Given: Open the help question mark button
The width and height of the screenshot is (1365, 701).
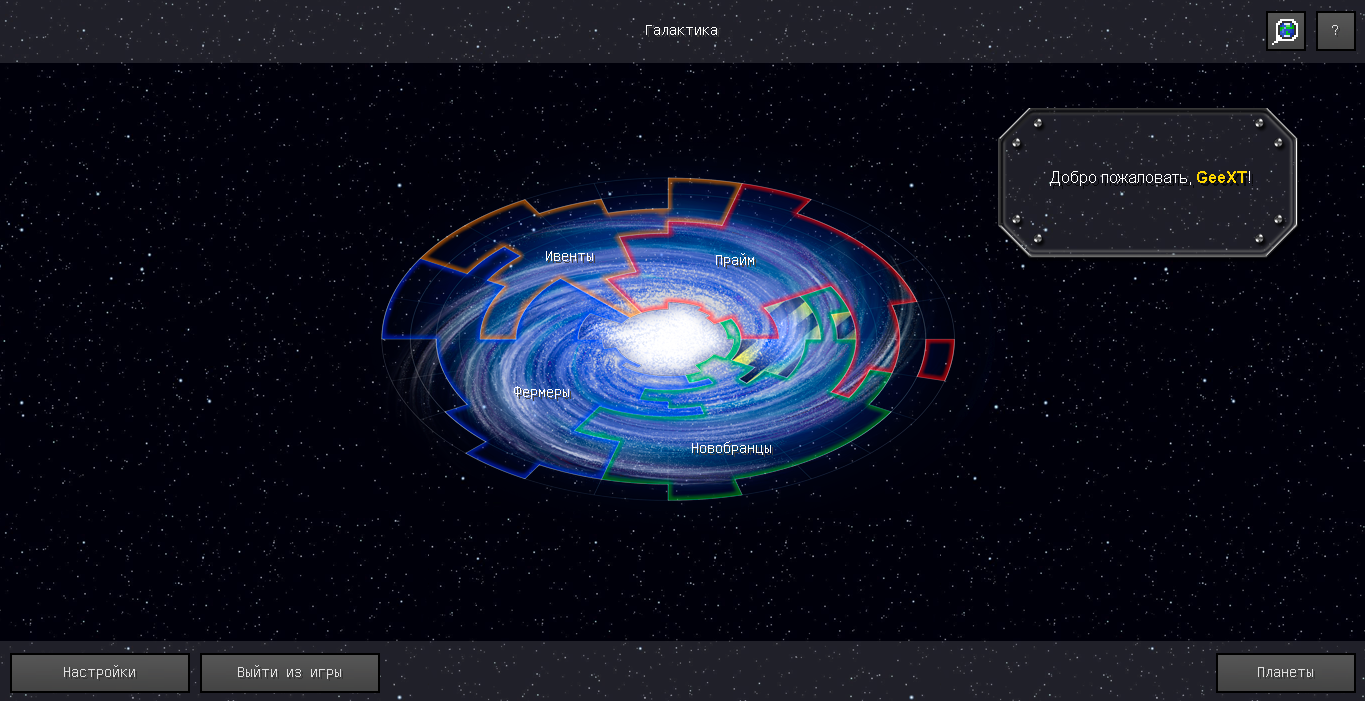Looking at the screenshot, I should pos(1335,31).
